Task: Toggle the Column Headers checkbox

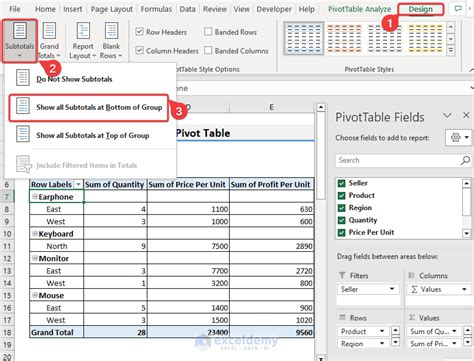Action: pos(139,51)
